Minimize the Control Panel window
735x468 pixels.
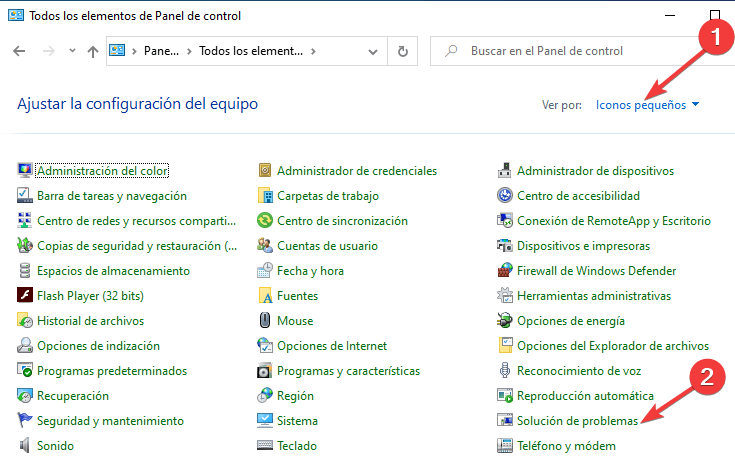pyautogui.click(x=670, y=15)
